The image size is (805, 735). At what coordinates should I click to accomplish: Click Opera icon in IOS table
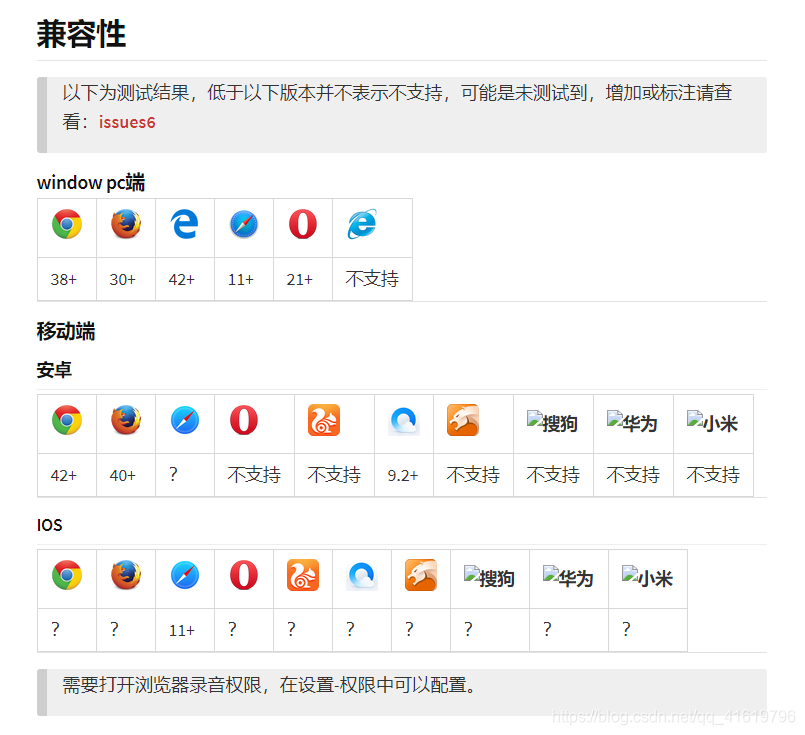coord(244,575)
